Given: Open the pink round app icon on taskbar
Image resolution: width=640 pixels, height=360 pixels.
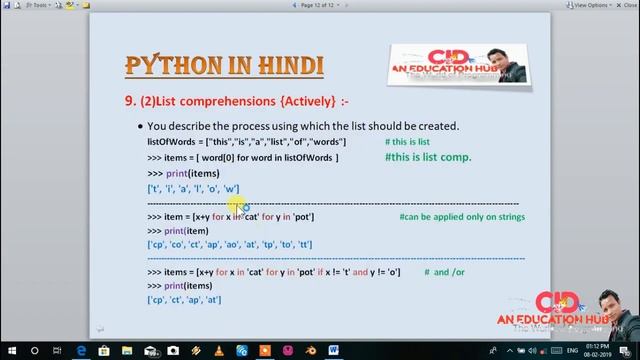Looking at the screenshot, I should (x=288, y=351).
